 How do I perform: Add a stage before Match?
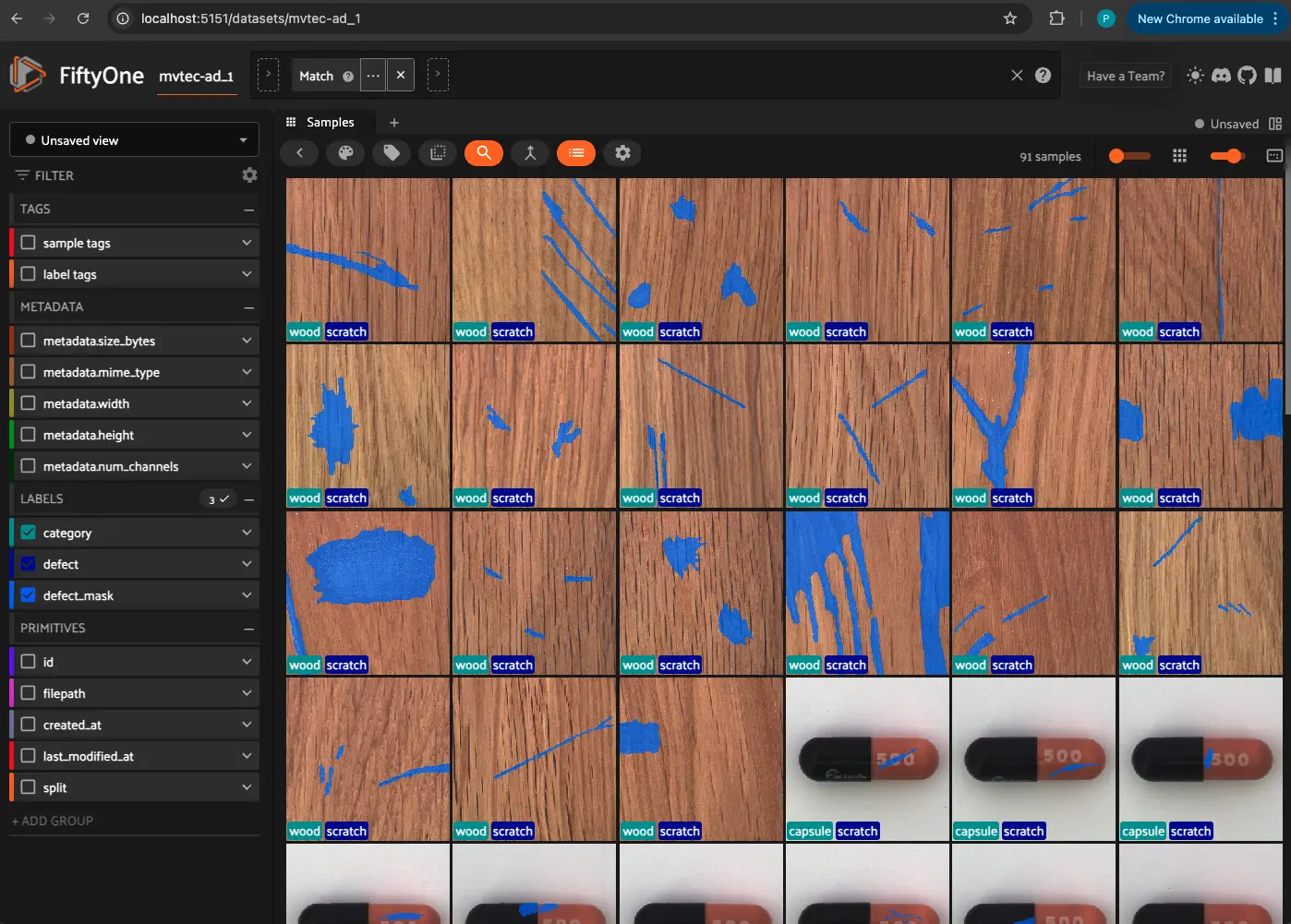tap(268, 76)
